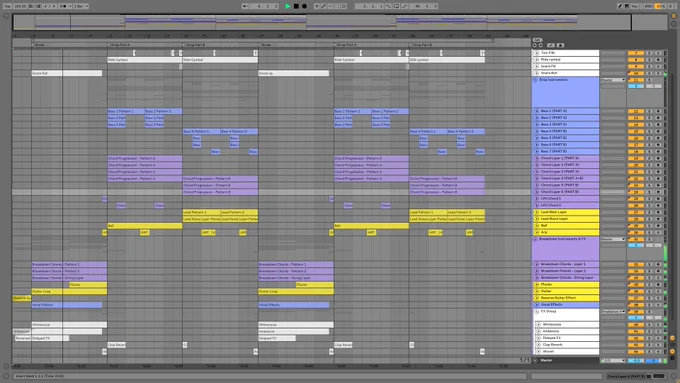Open Drop Instruments output routing dropdown
The height and width of the screenshot is (383, 680).
tap(613, 80)
